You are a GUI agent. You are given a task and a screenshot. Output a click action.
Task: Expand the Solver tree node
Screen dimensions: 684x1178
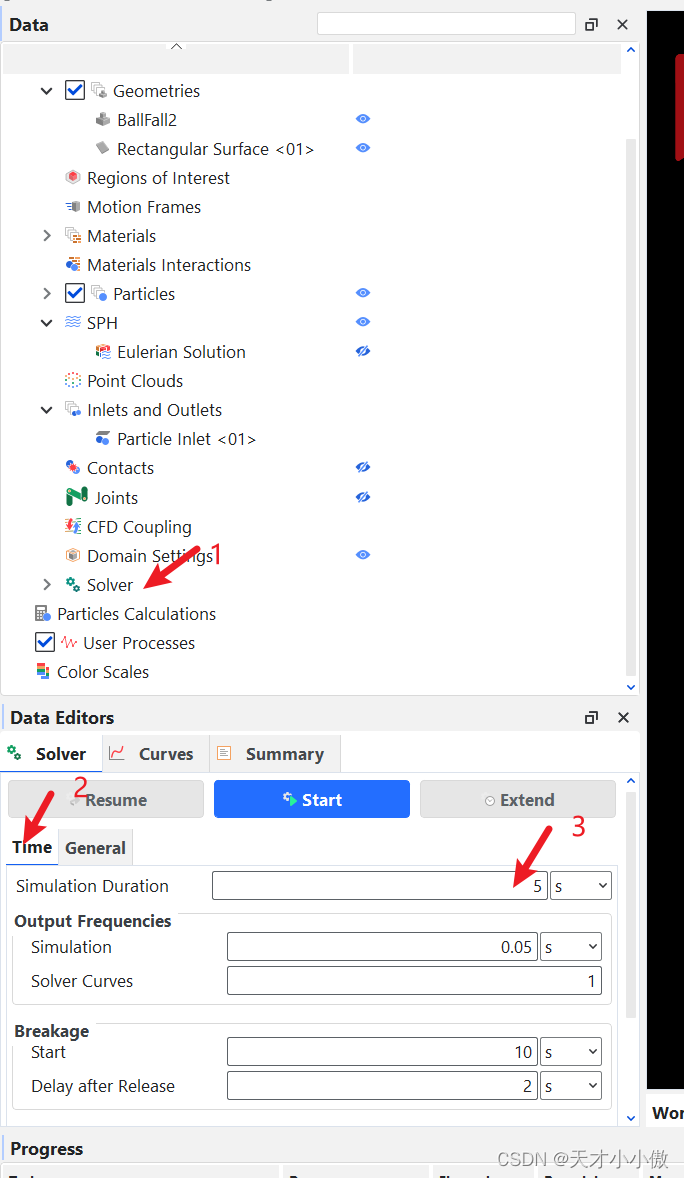[47, 584]
